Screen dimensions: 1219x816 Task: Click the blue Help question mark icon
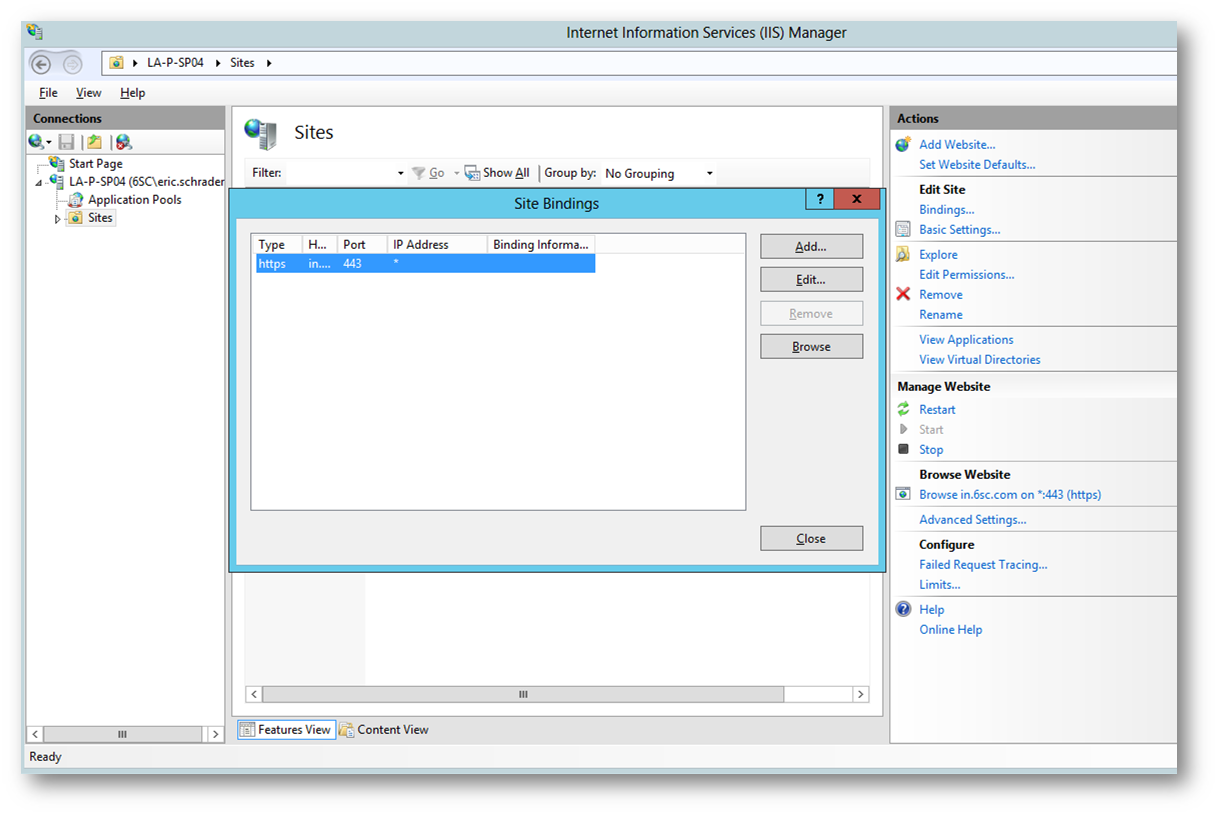tap(903, 609)
